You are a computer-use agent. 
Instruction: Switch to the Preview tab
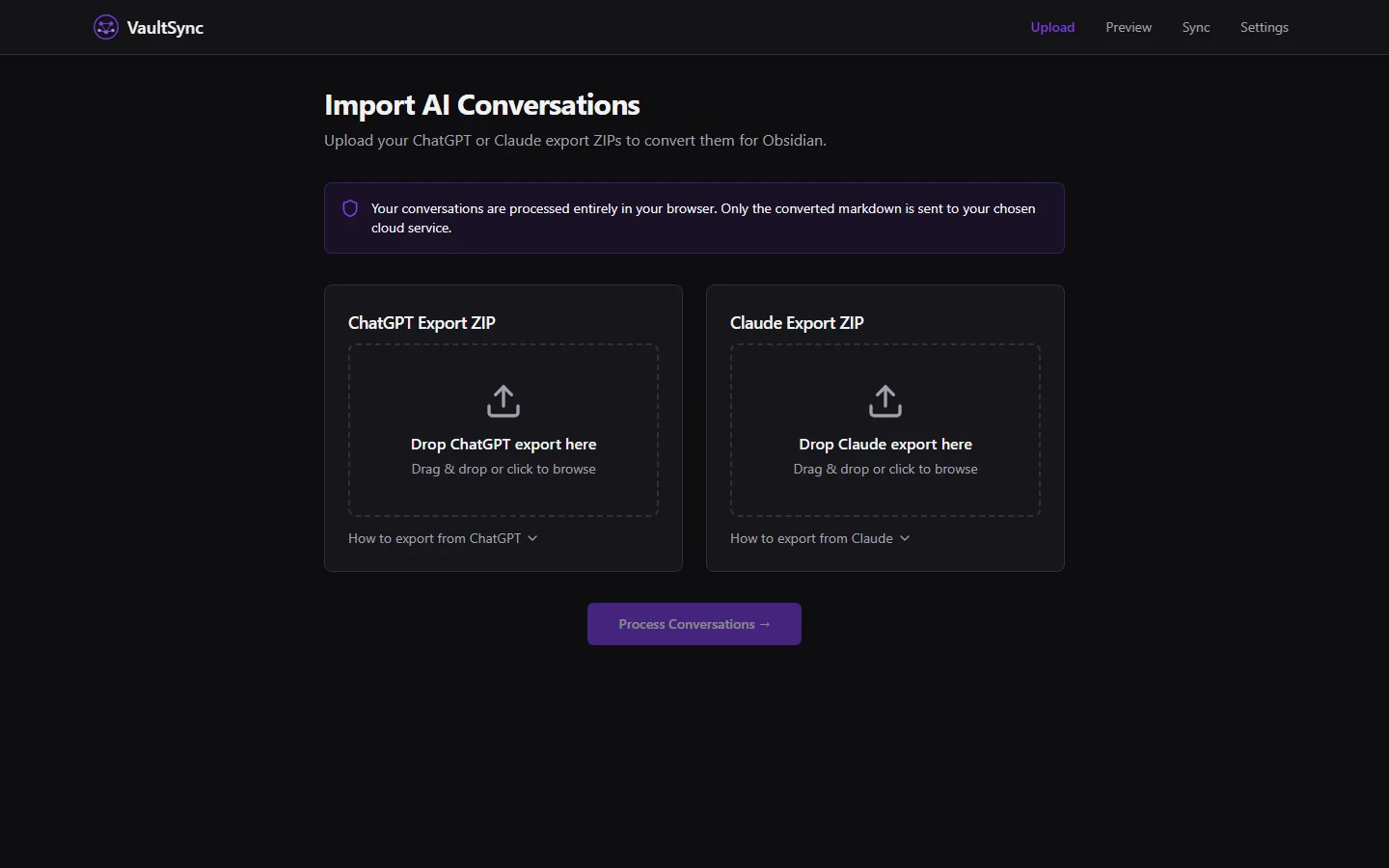[1129, 27]
